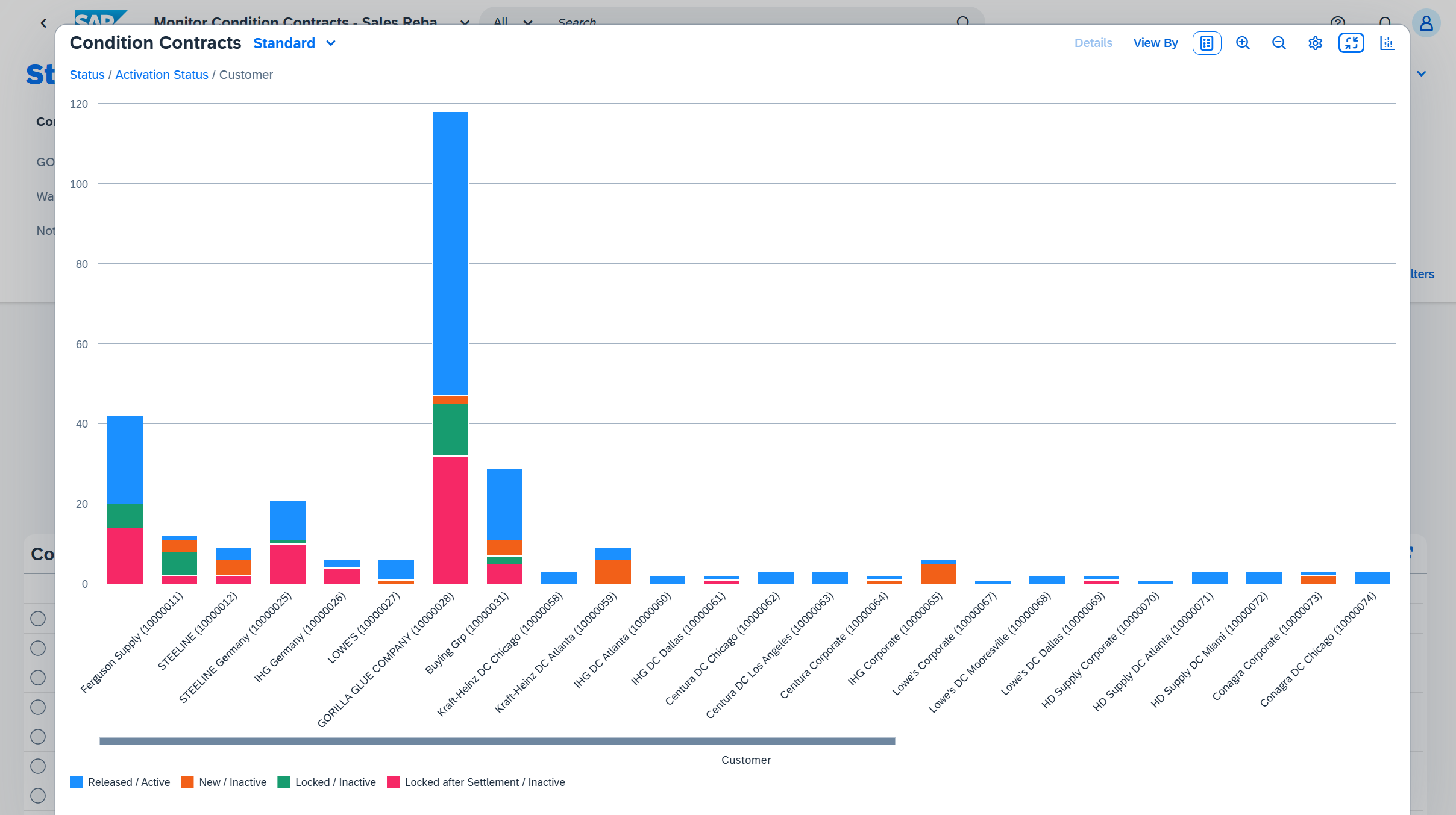Viewport: 1456px width, 815px height.
Task: Click the SAP logo
Action: click(100, 17)
